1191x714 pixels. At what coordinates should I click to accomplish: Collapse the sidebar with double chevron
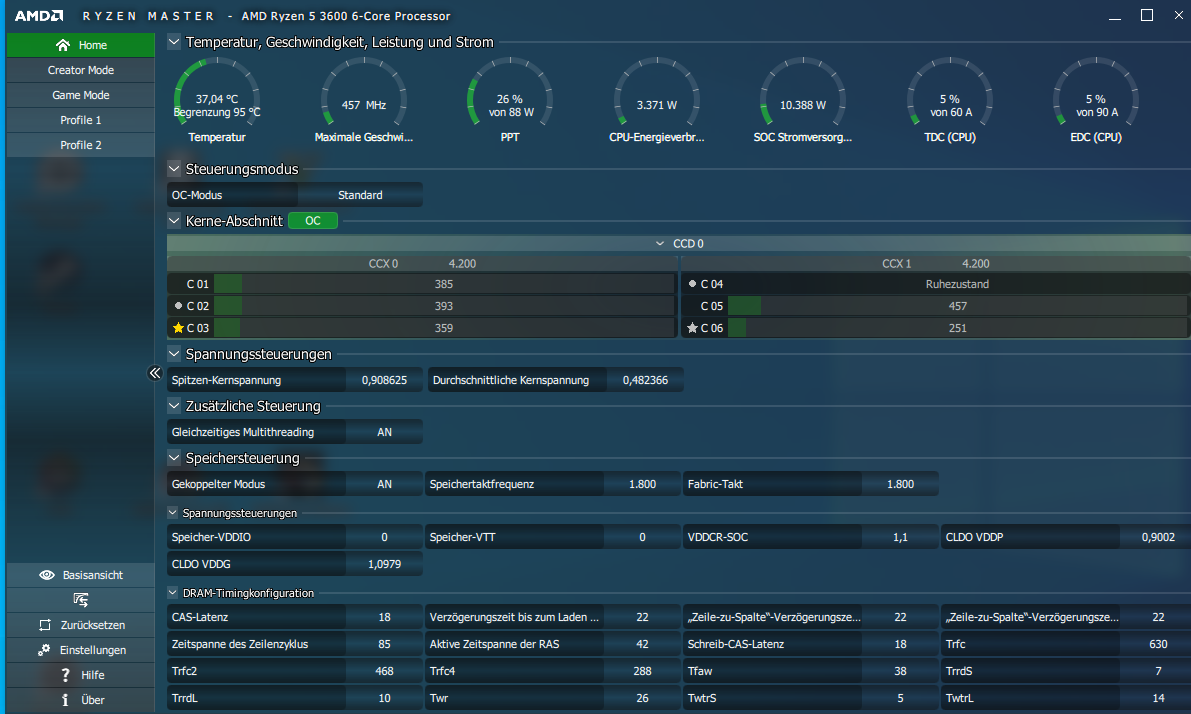pos(155,372)
